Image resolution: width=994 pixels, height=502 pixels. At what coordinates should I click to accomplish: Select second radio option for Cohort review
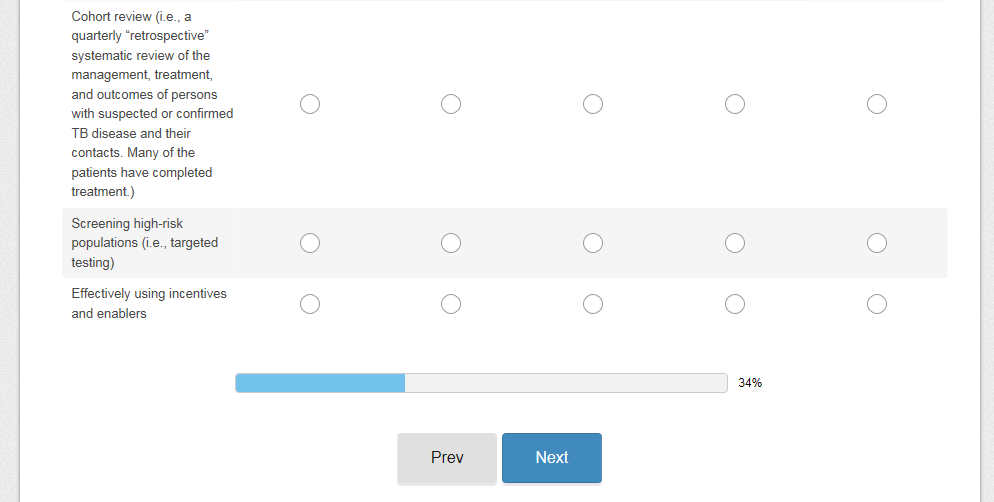pyautogui.click(x=451, y=104)
